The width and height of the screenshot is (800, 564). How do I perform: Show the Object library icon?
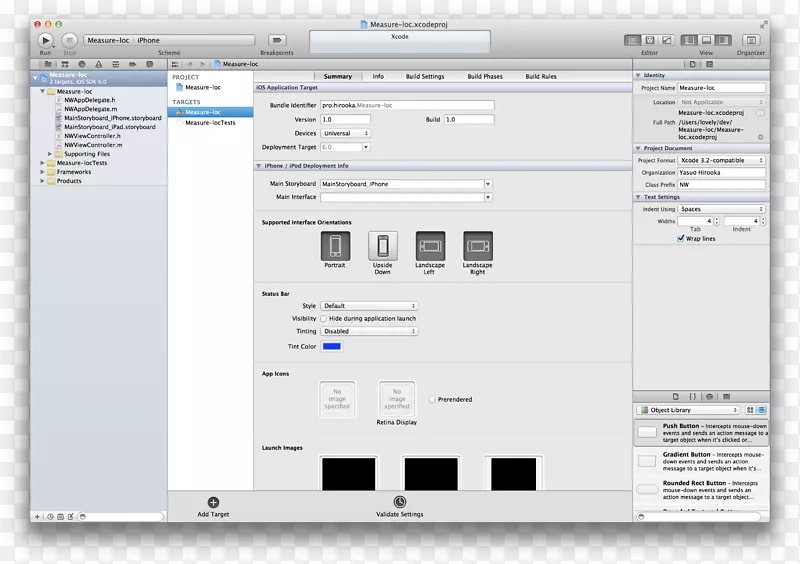(x=709, y=397)
